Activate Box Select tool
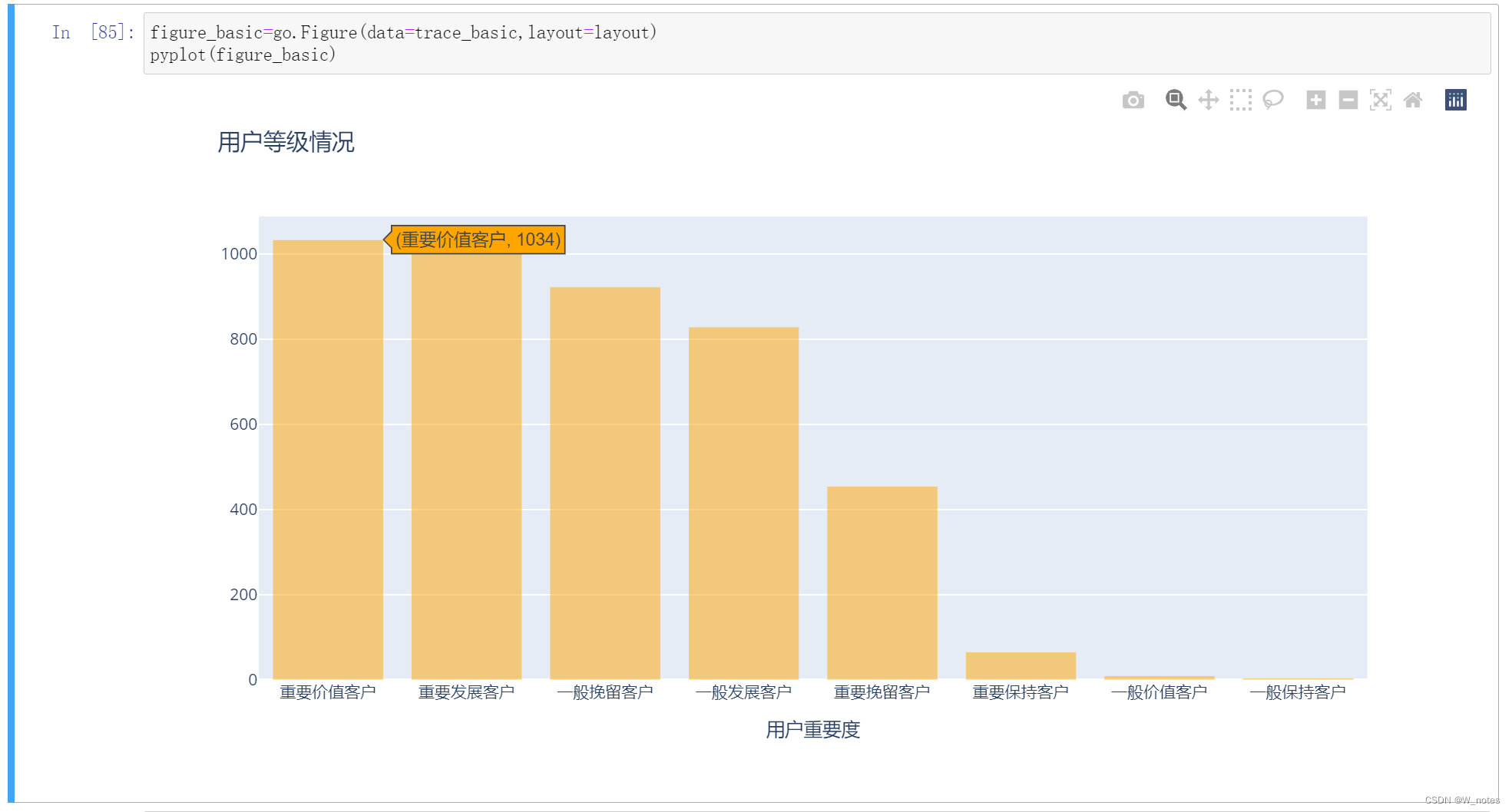Image resolution: width=1512 pixels, height=812 pixels. coord(1240,100)
